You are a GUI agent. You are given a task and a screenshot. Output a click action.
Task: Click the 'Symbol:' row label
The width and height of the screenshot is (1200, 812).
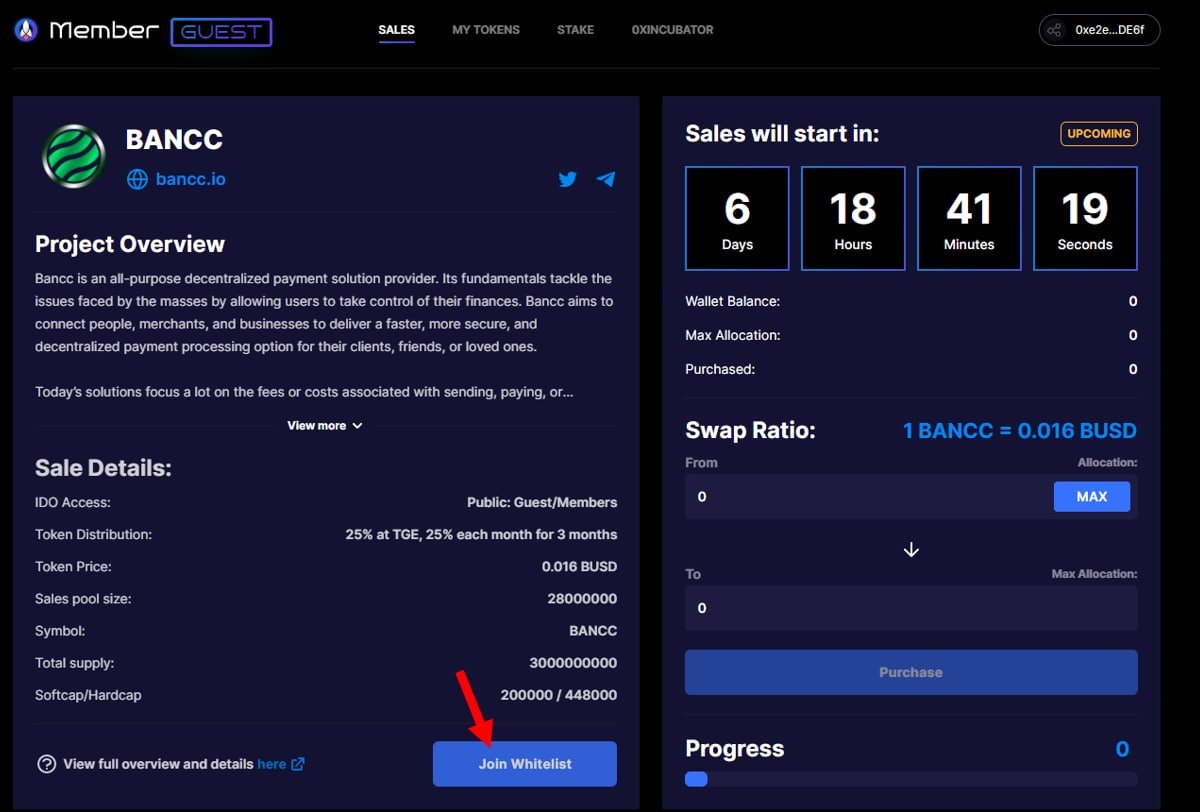point(60,631)
